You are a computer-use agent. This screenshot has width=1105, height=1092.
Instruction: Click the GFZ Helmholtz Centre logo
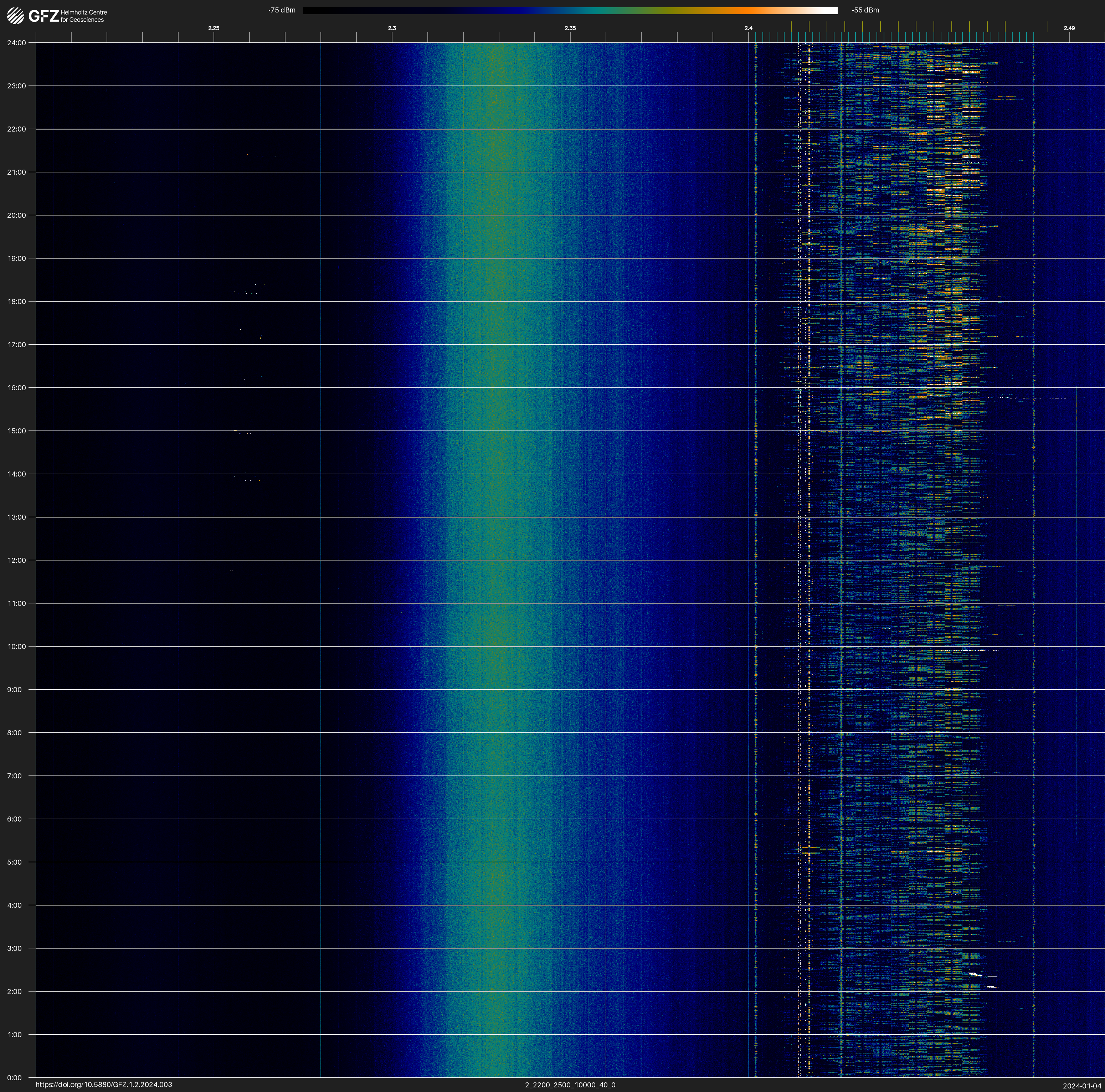pos(57,15)
